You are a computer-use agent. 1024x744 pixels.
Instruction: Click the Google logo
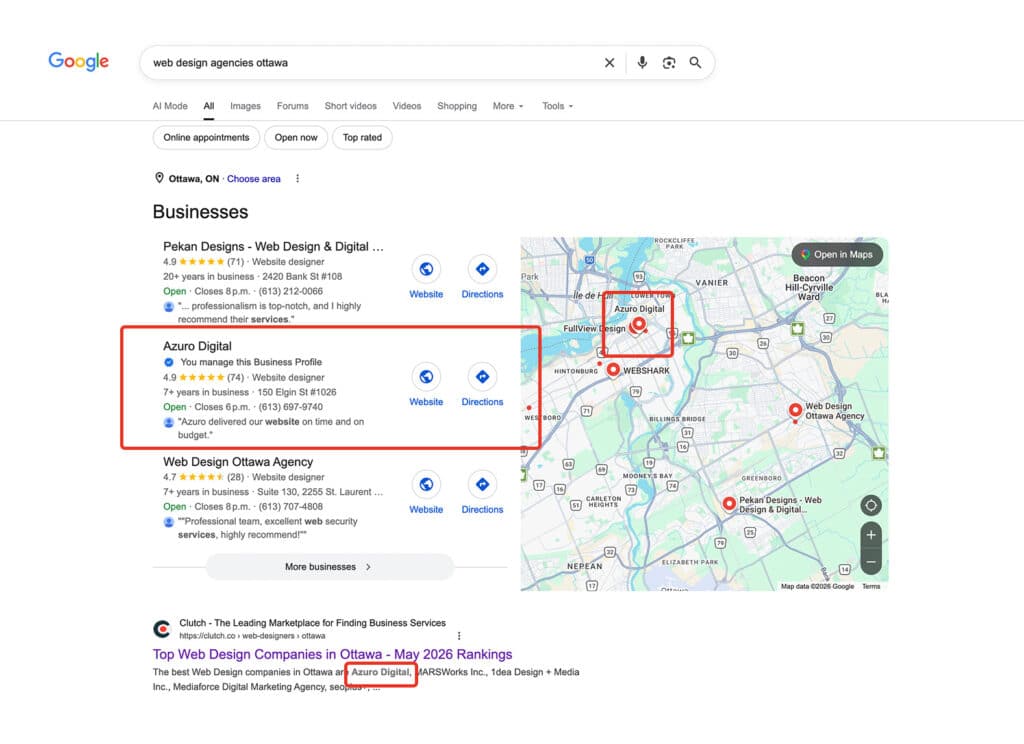tap(78, 61)
